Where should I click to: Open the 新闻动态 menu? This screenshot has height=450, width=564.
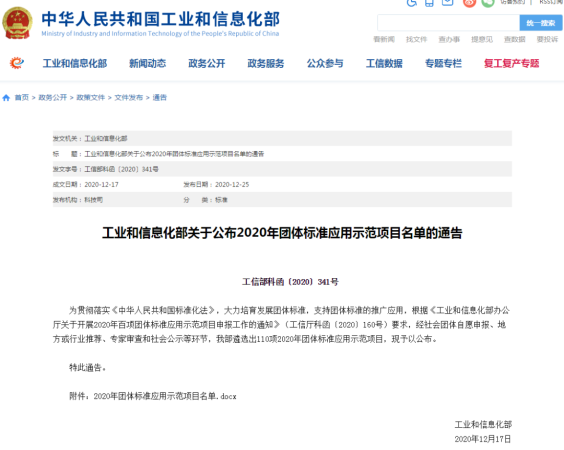point(147,63)
